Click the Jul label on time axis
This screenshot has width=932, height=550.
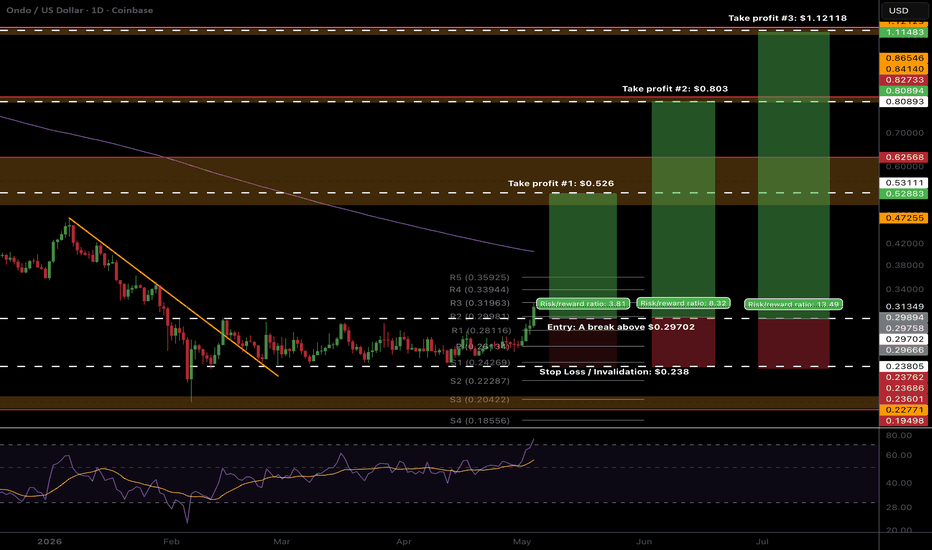coord(762,542)
